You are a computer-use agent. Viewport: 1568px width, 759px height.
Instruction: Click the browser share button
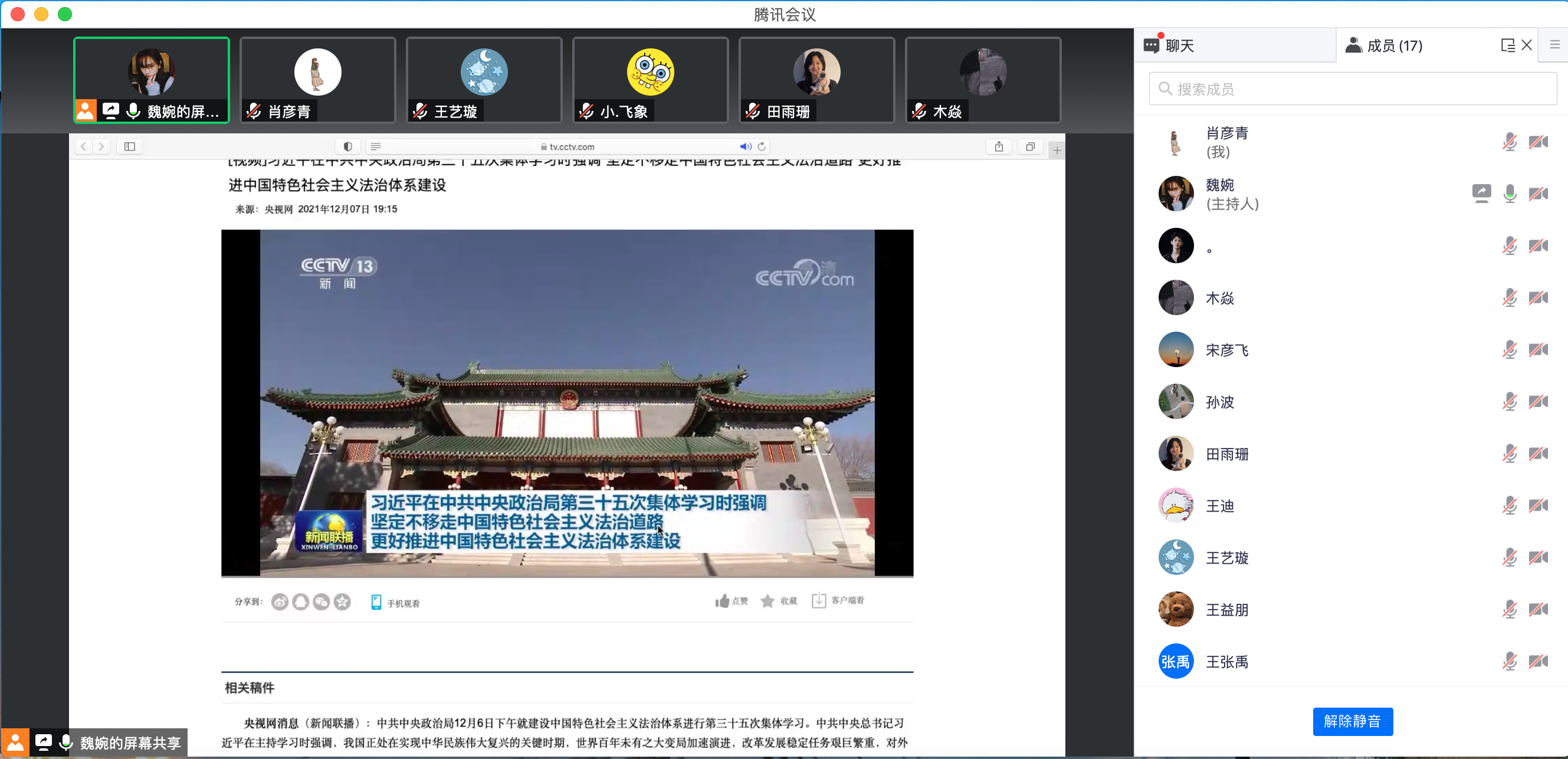pyautogui.click(x=999, y=146)
